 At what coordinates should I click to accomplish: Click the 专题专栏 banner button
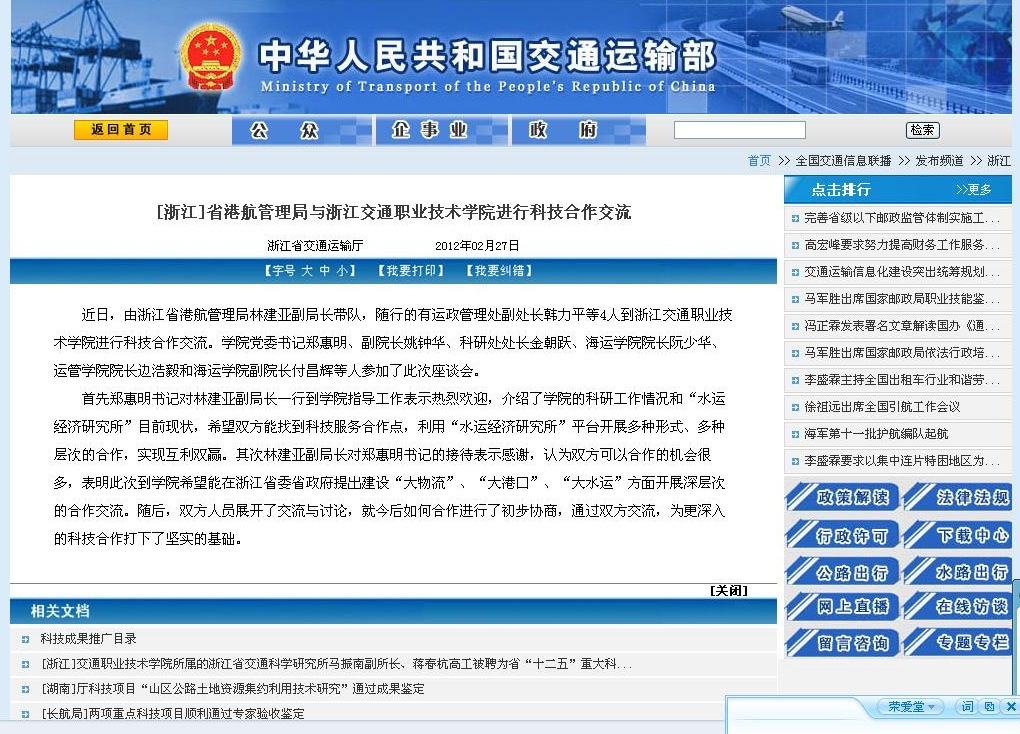[x=957, y=643]
